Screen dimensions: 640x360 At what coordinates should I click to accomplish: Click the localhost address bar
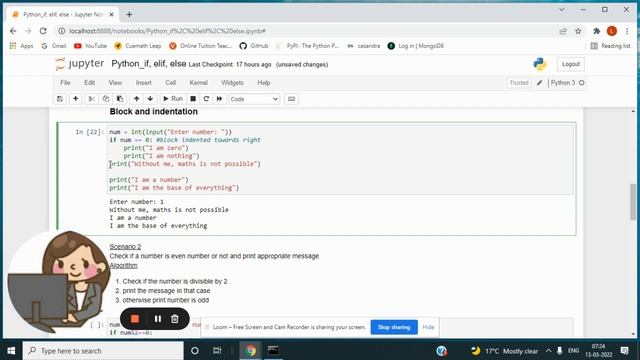(306, 31)
